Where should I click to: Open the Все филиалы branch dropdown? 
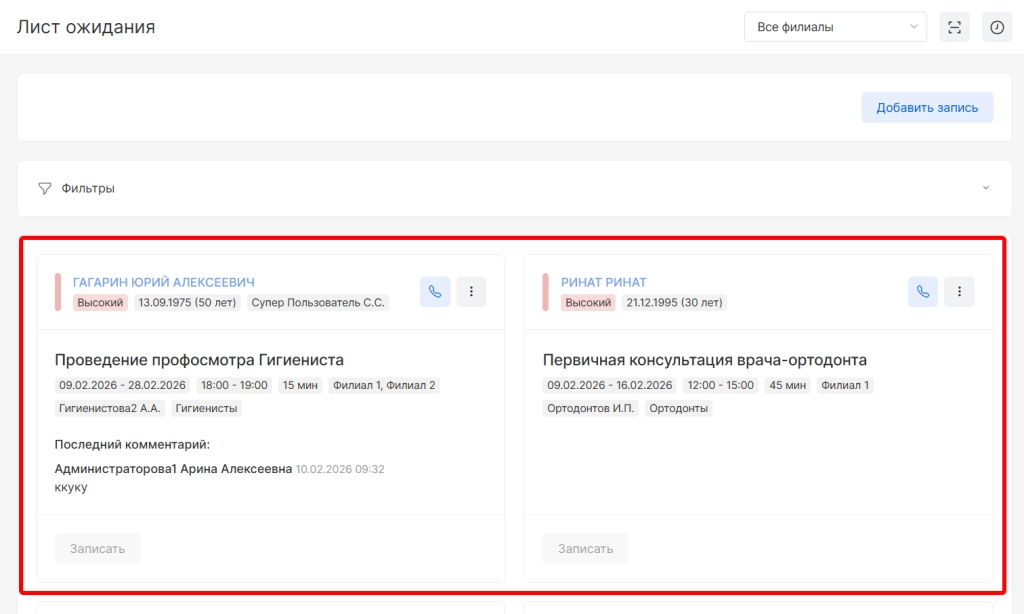(x=835, y=27)
